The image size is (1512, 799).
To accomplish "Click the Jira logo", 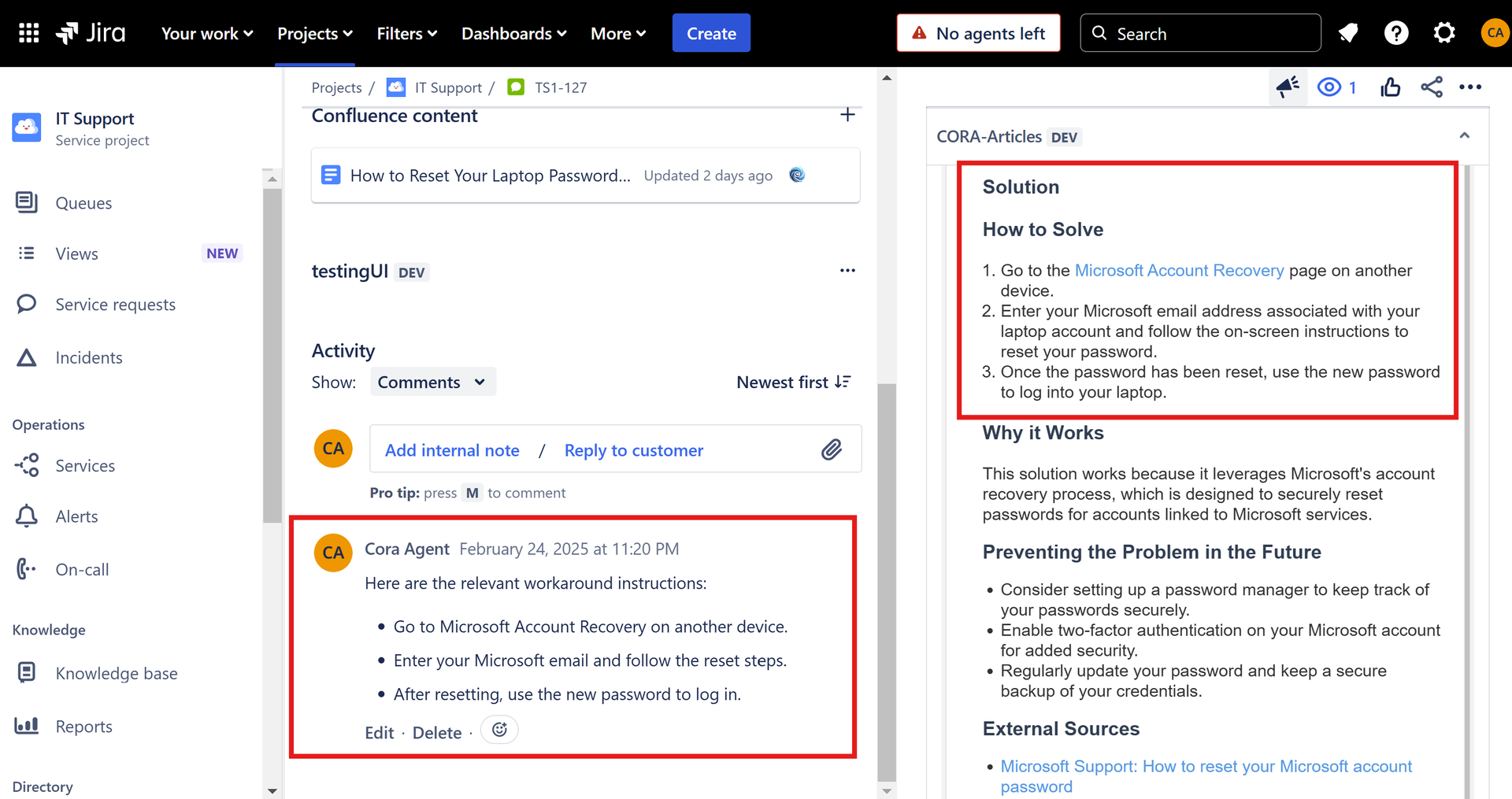I will click(x=91, y=33).
